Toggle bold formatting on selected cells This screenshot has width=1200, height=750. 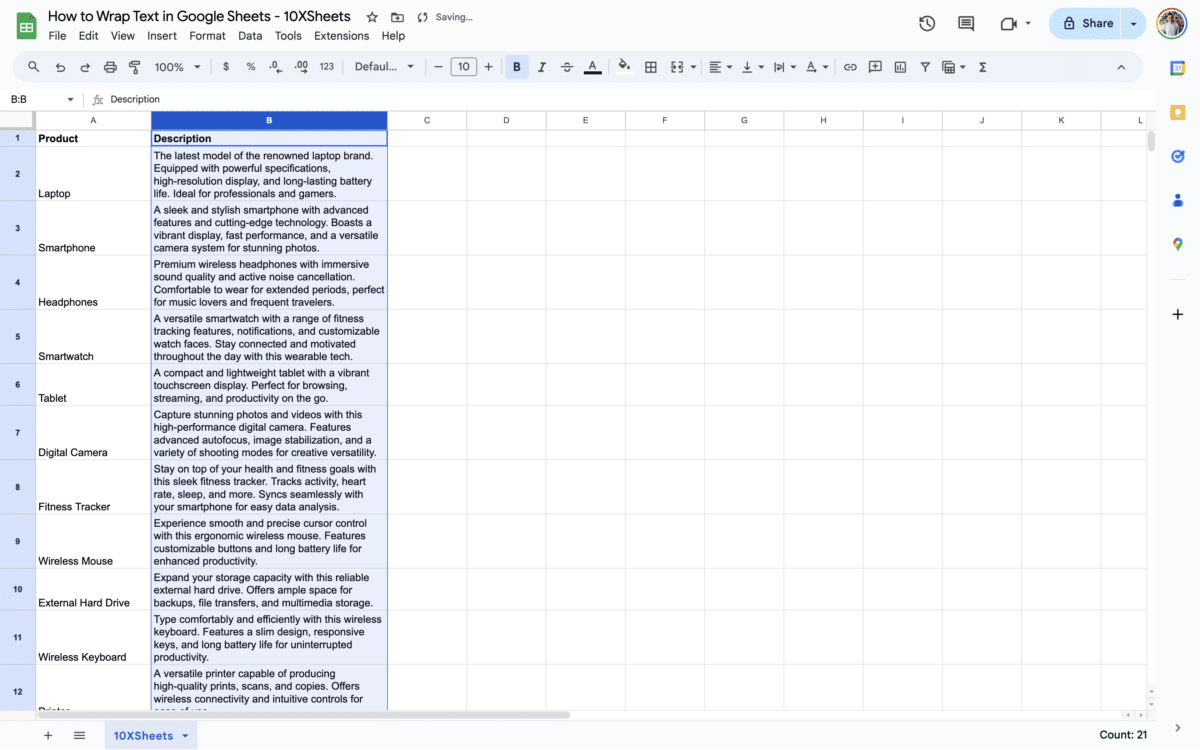coord(516,66)
